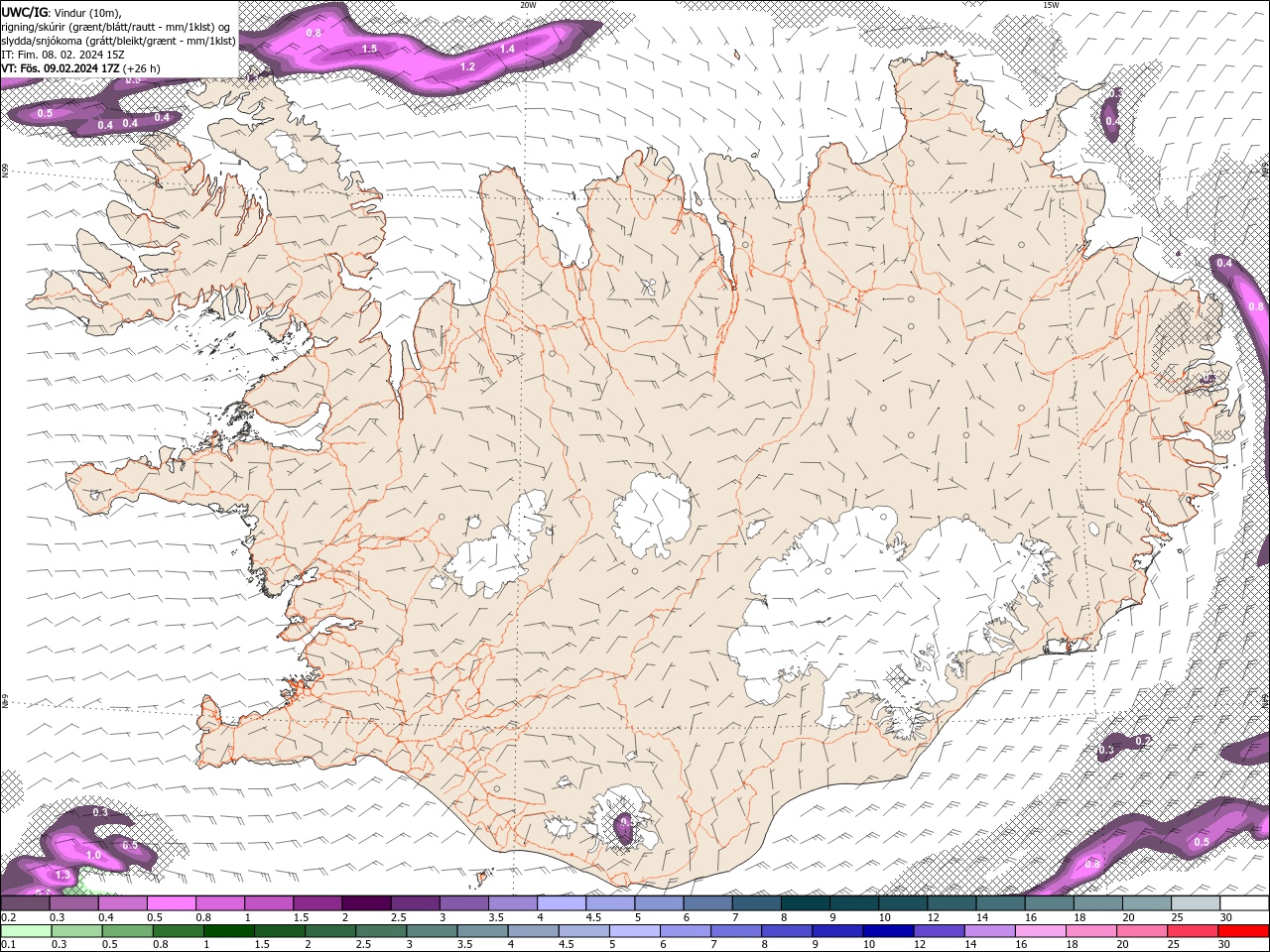
Task: Click the '4.5' tick label of top color bar
Action: click(593, 917)
